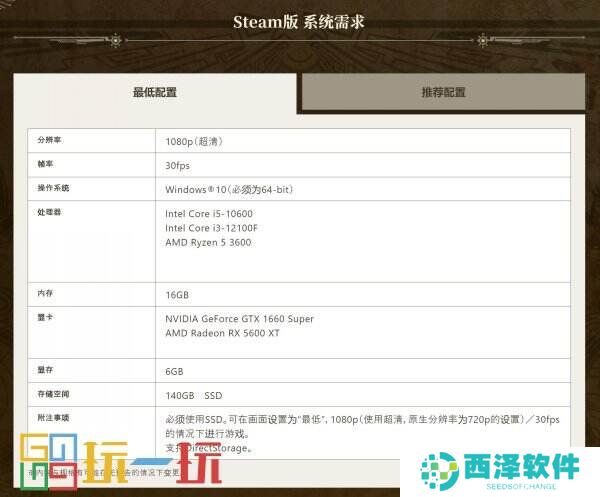Select the 处理器 row label
Image resolution: width=600 pixels, height=497 pixels.
[49, 212]
